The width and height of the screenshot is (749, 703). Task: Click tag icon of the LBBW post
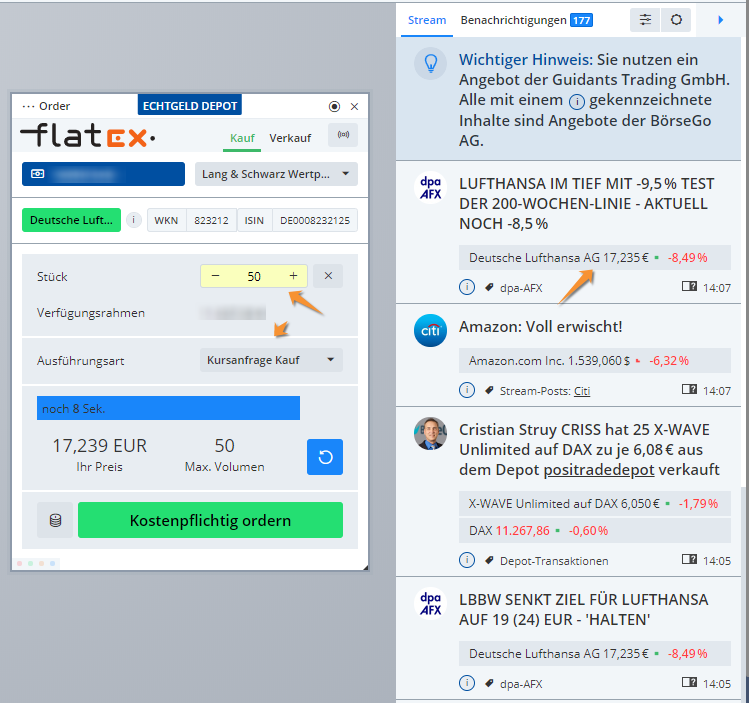click(489, 683)
